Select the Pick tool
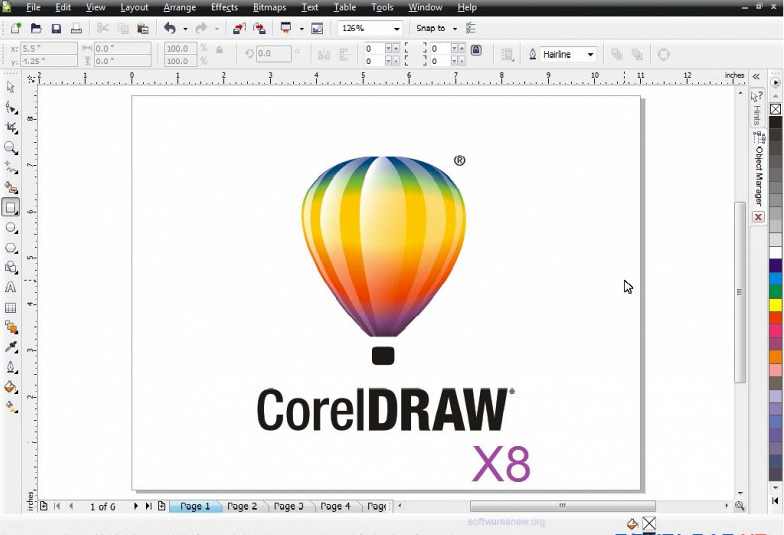 pyautogui.click(x=10, y=88)
